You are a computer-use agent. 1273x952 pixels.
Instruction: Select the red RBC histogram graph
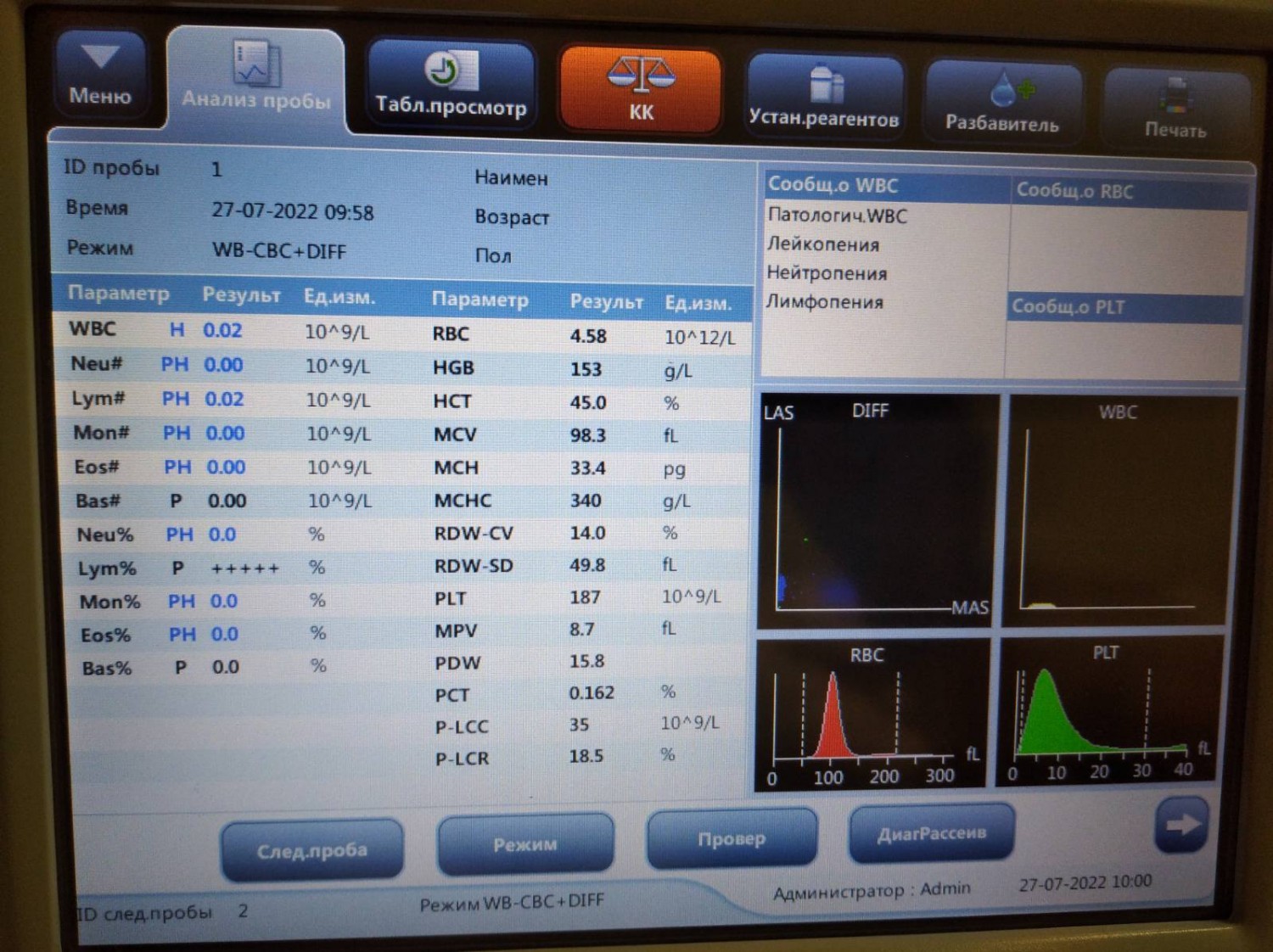[x=872, y=714]
